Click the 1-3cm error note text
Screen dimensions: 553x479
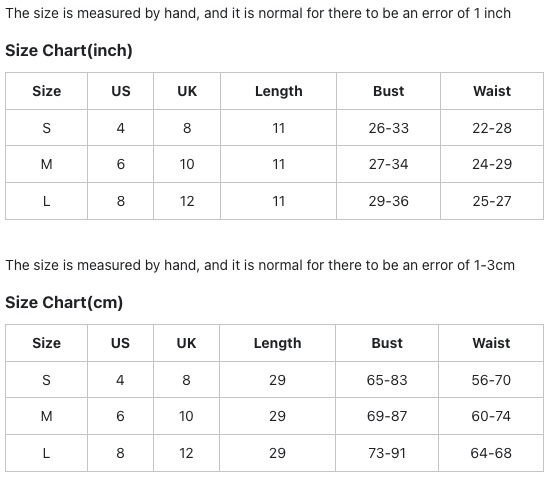(x=260, y=265)
